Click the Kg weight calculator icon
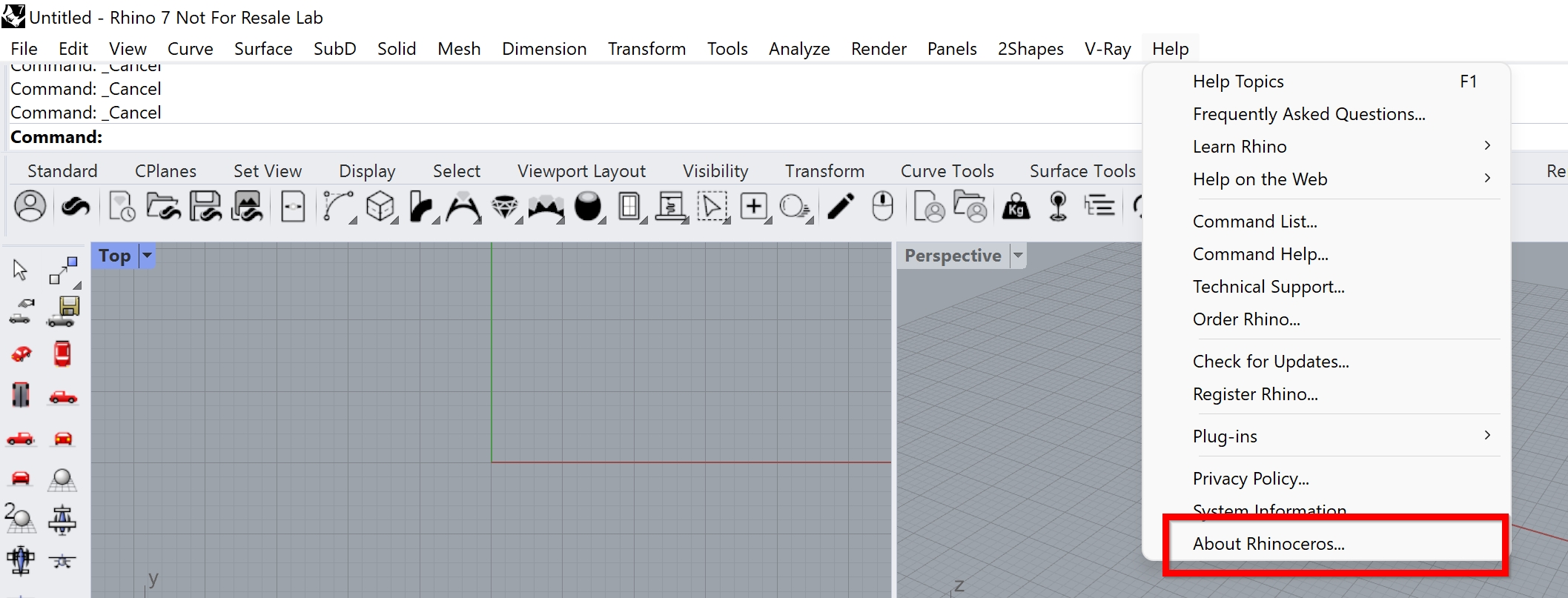 (x=1016, y=207)
